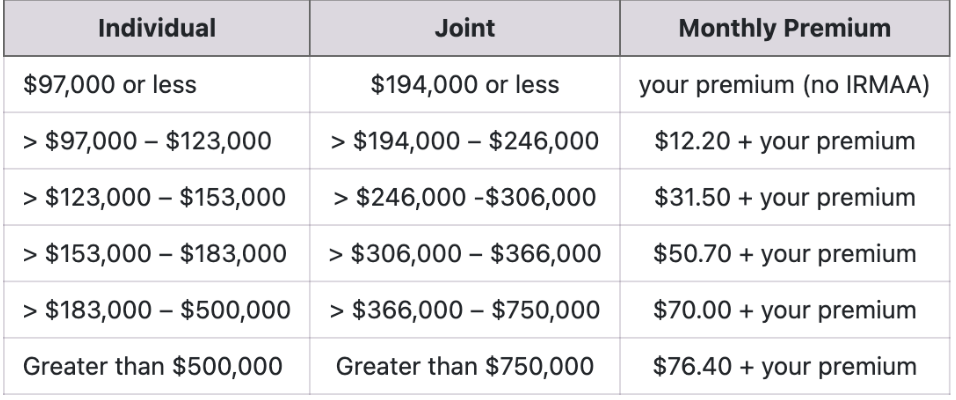Select the > $123,000 – $153,000 cell
Viewport: 956px width, 400px height.
[x=157, y=197]
